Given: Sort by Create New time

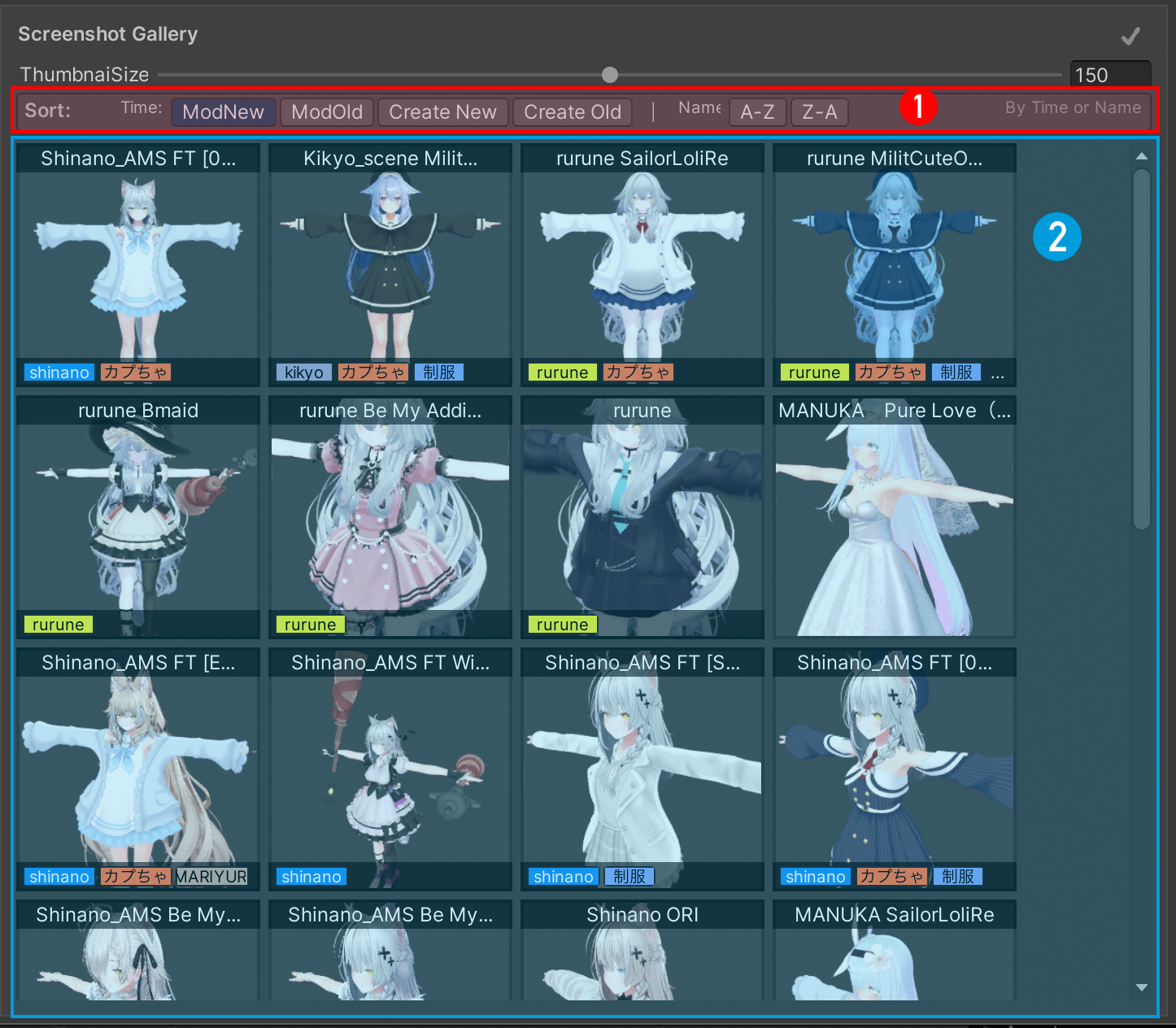Looking at the screenshot, I should point(442,112).
